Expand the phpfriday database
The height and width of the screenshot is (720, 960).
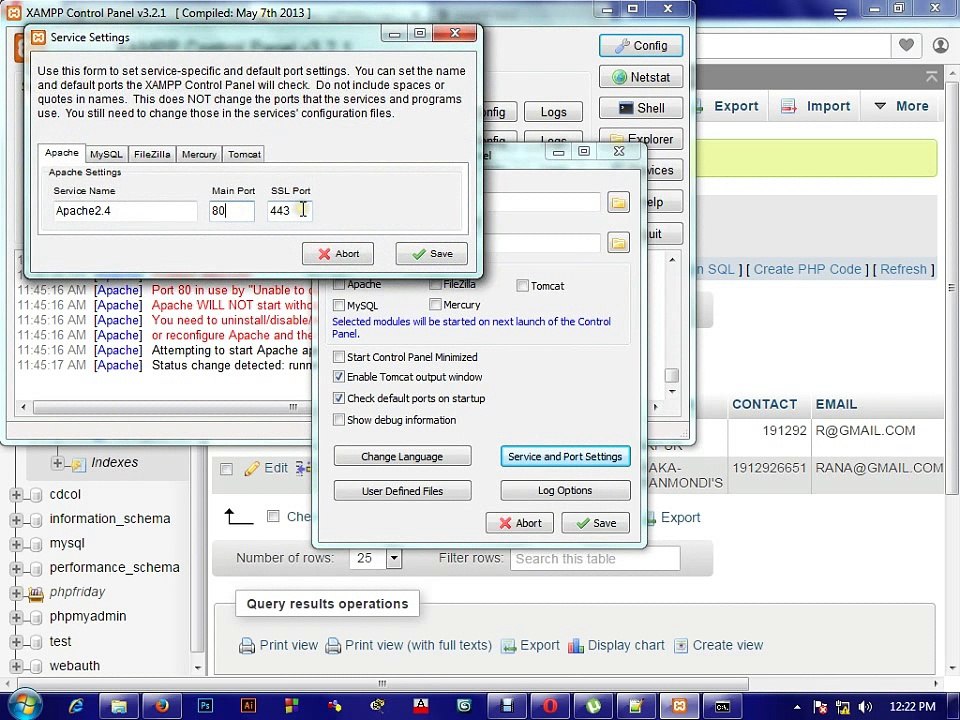pyautogui.click(x=16, y=593)
